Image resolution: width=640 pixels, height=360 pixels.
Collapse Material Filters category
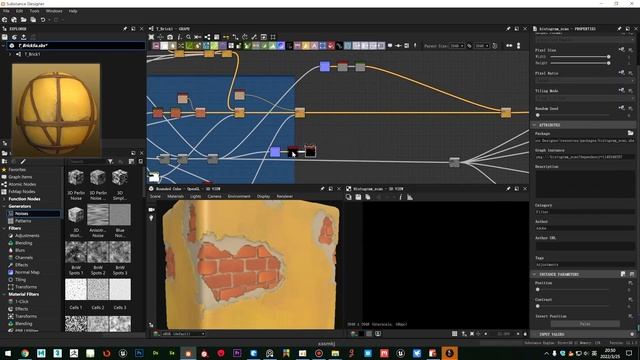point(4,294)
